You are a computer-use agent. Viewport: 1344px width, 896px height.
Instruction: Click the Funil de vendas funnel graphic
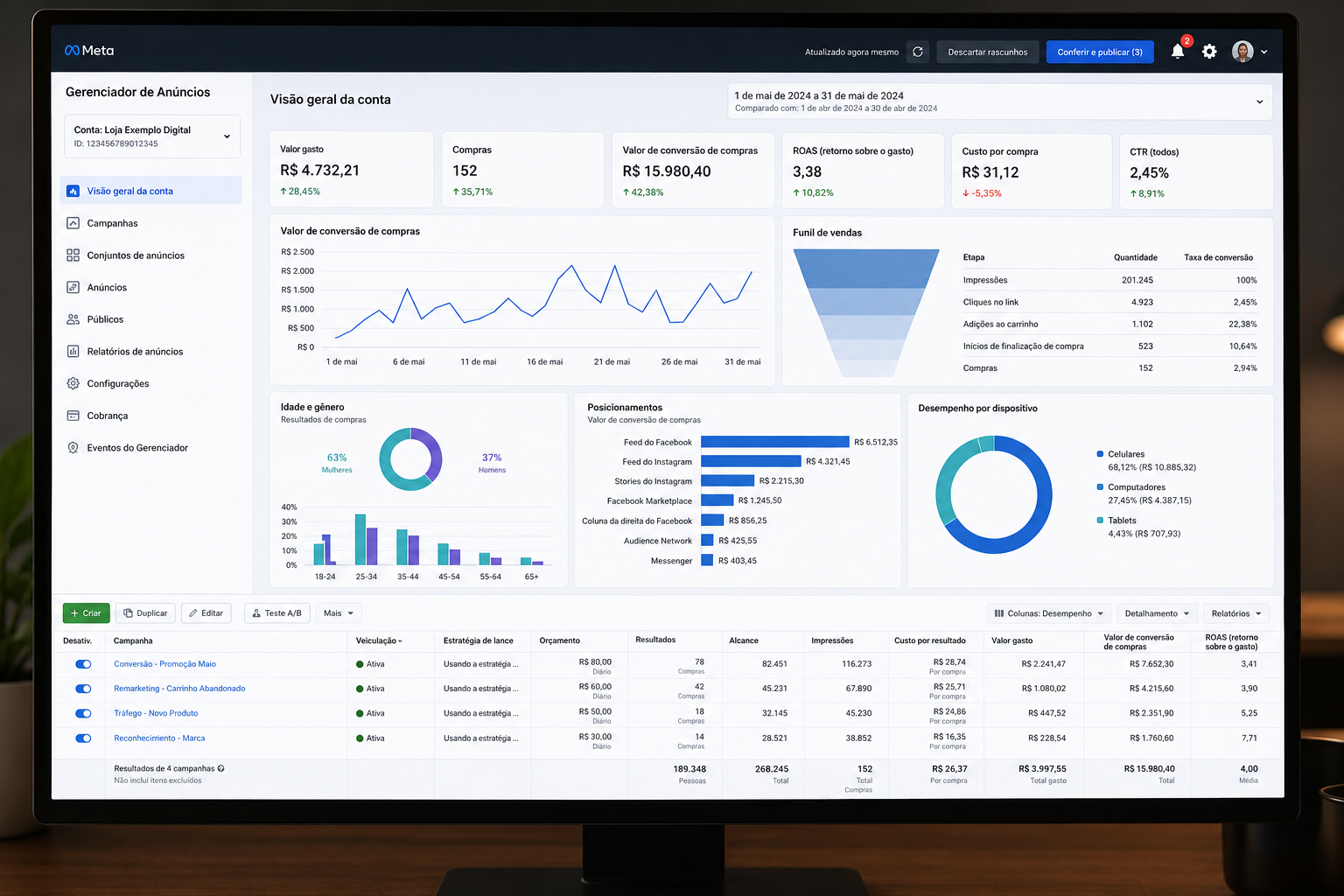865,312
